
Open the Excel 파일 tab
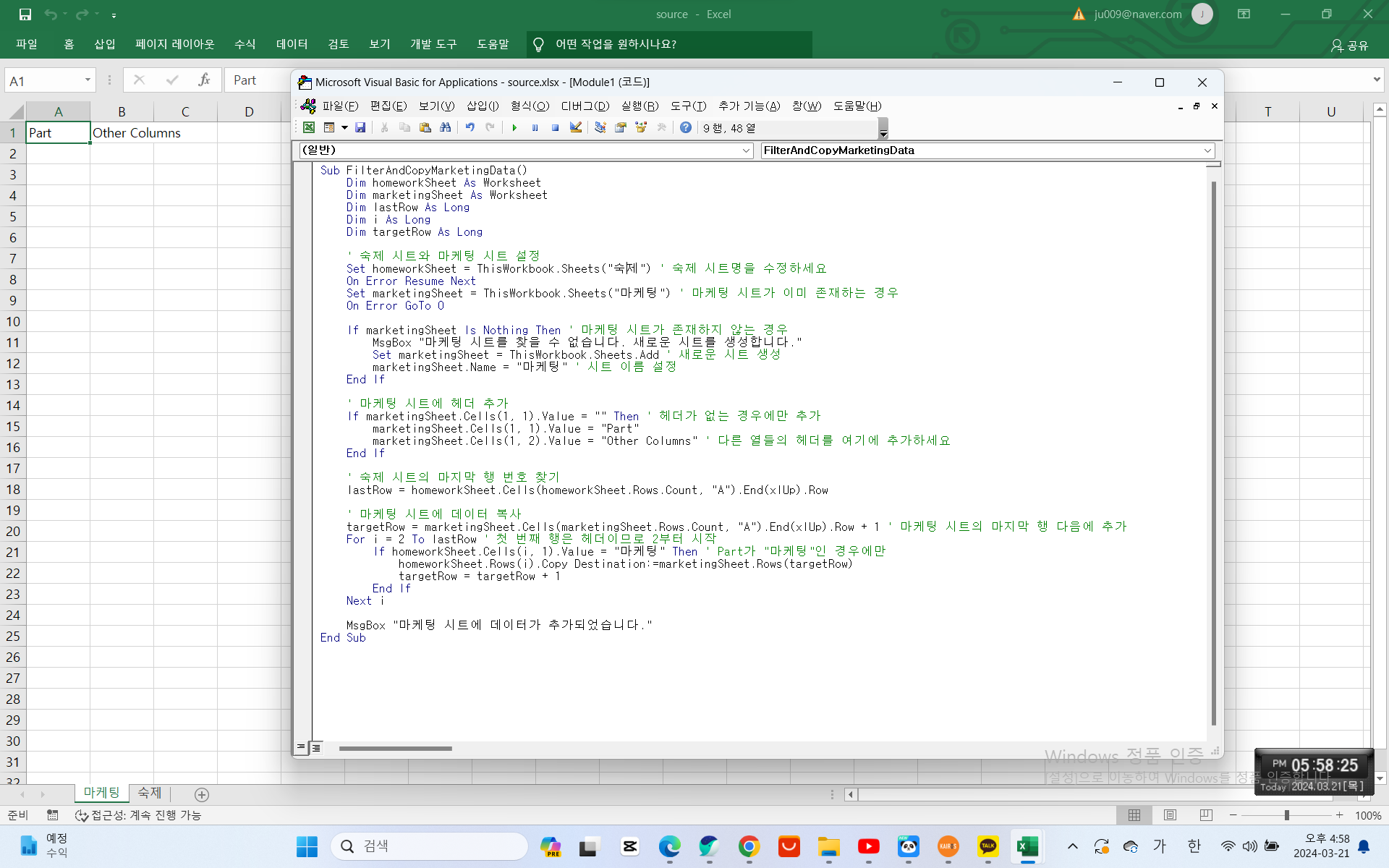27,44
